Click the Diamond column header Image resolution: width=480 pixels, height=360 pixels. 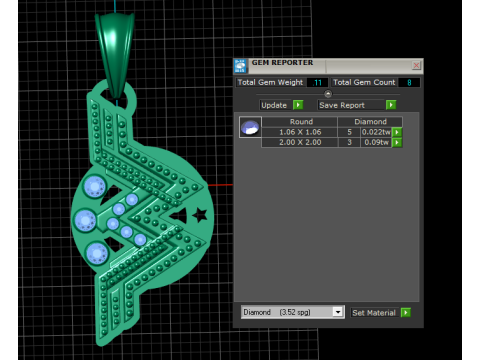coord(370,122)
